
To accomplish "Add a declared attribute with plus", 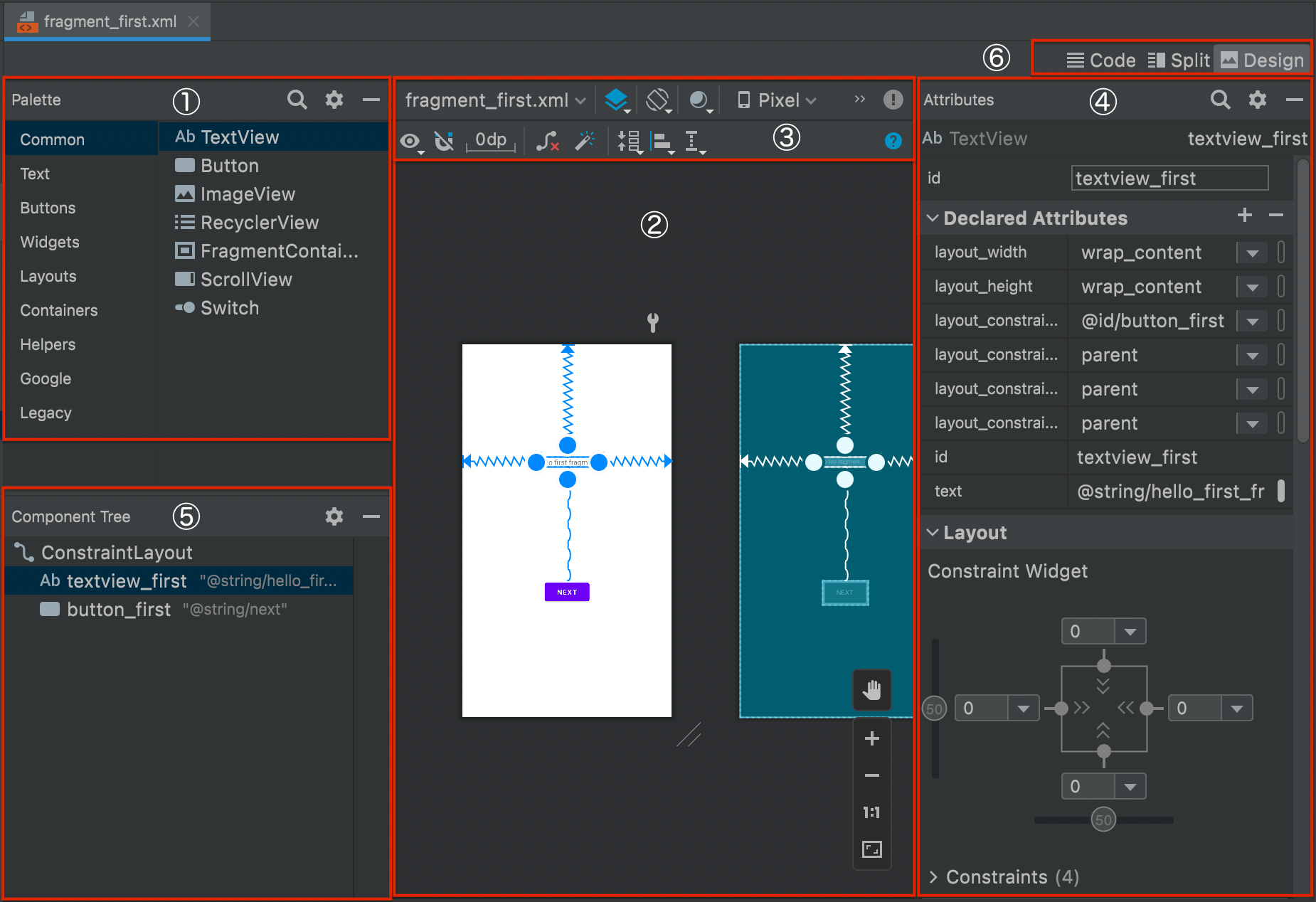I will click(1244, 216).
